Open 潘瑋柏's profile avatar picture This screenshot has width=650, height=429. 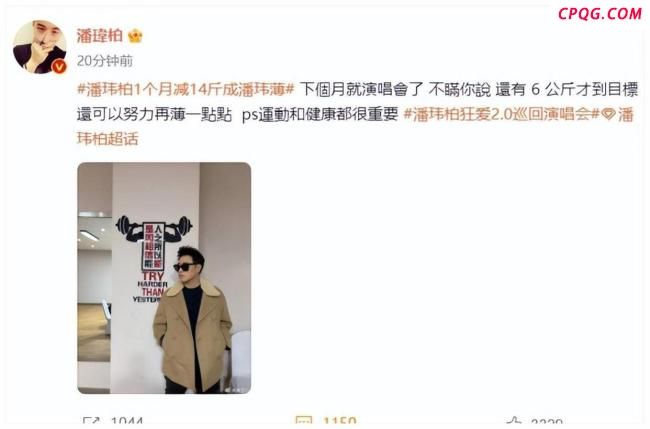pyautogui.click(x=39, y=47)
